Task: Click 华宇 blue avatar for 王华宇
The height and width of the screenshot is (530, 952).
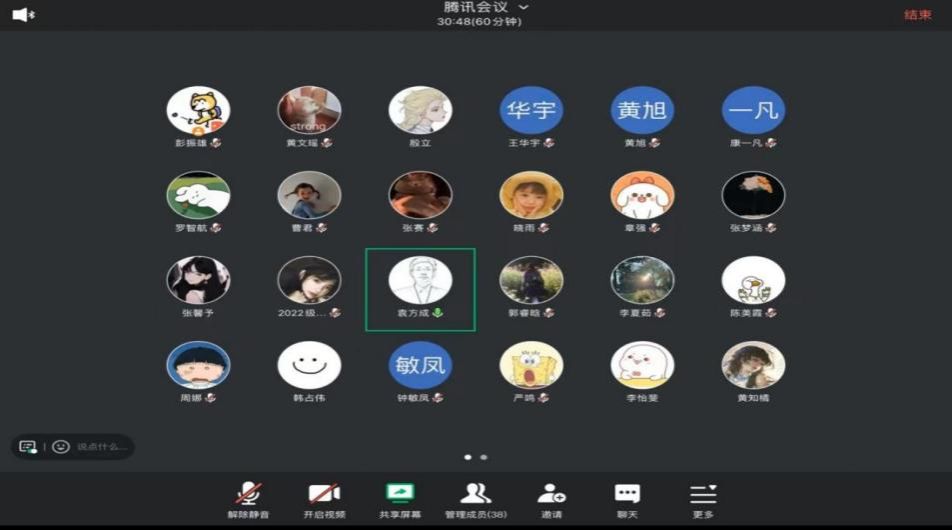Action: 531,110
